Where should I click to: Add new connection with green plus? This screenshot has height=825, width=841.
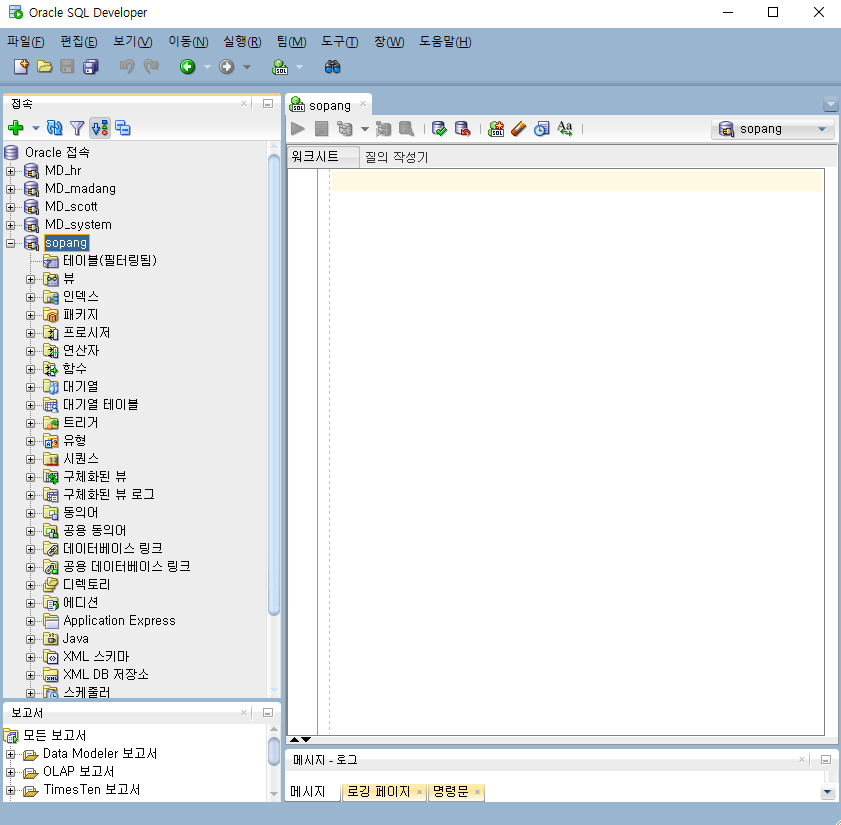point(16,128)
